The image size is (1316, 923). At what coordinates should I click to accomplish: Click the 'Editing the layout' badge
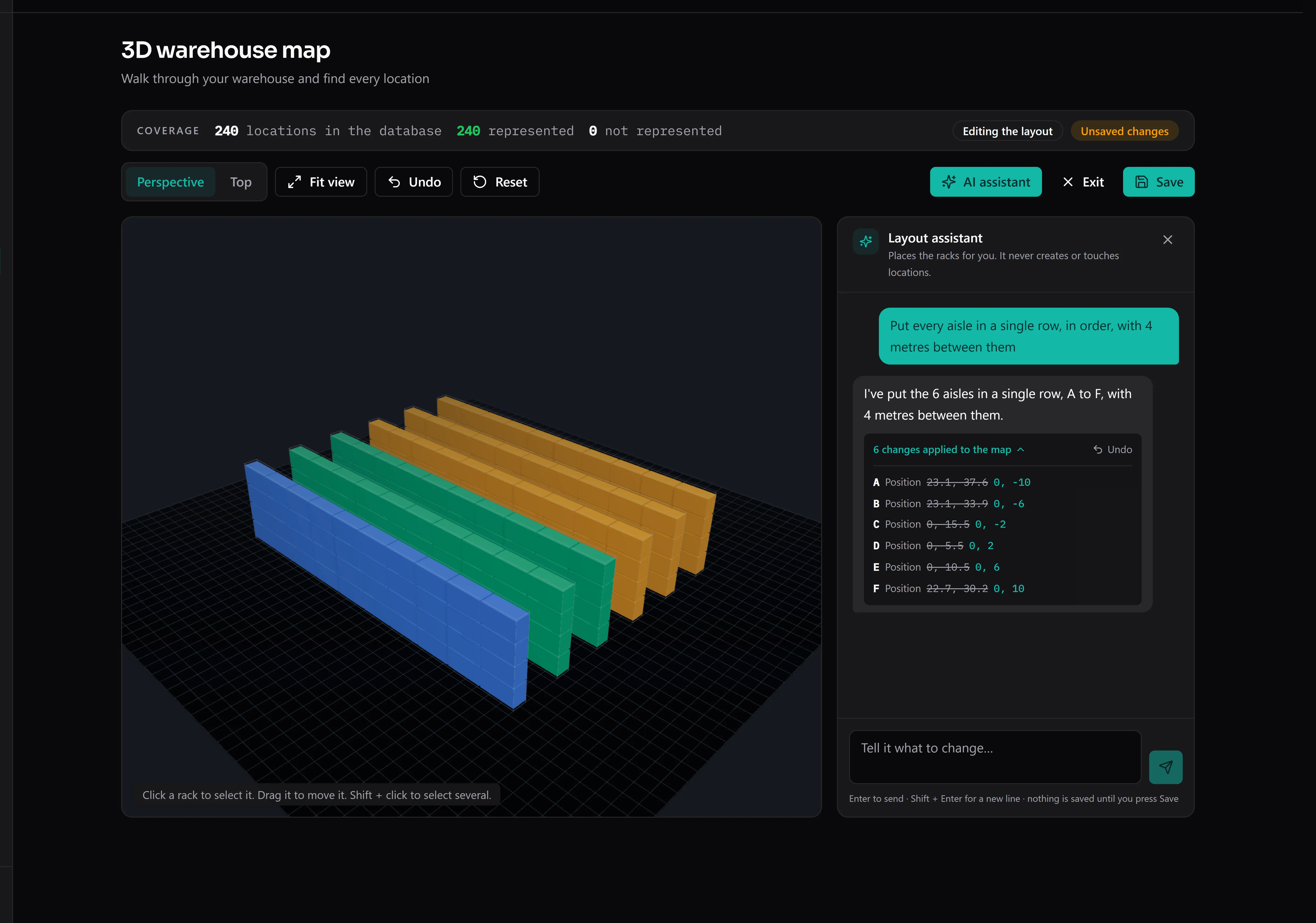[1008, 131]
